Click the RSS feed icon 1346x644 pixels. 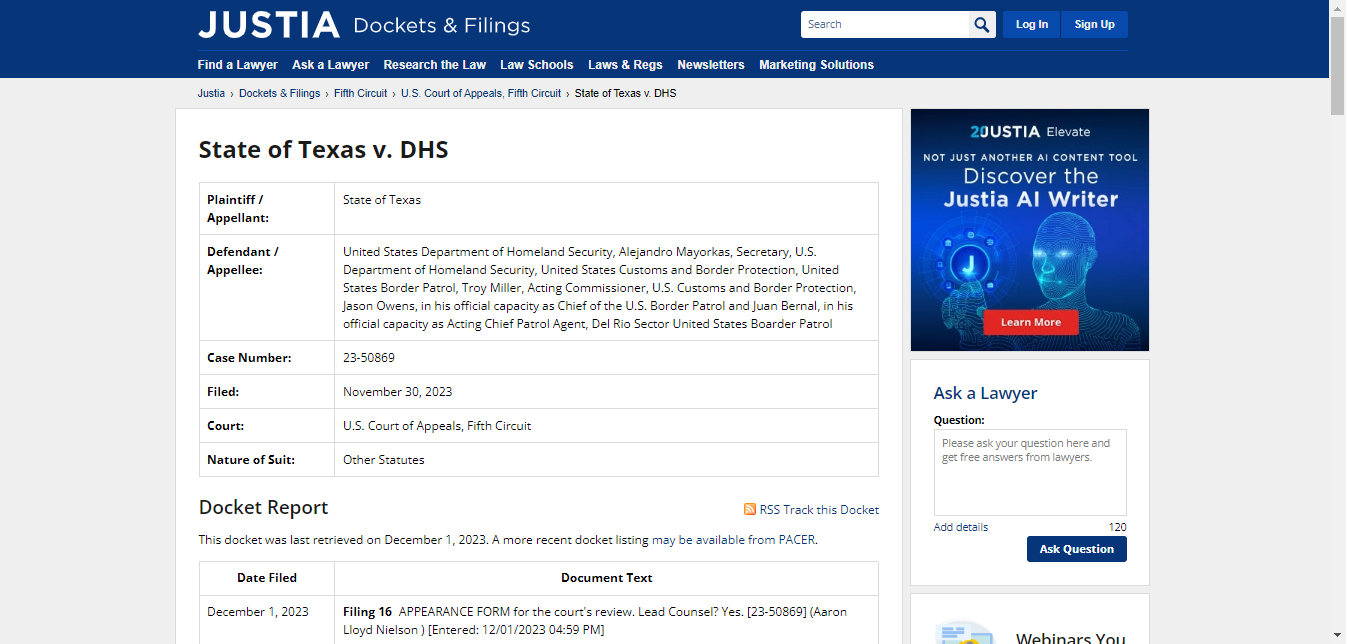[x=750, y=509]
